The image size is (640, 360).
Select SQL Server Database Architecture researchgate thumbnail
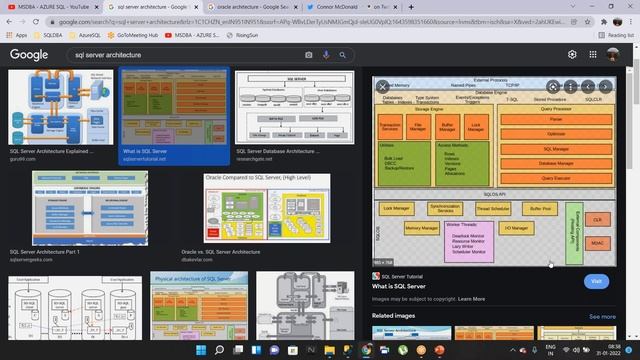coord(295,107)
